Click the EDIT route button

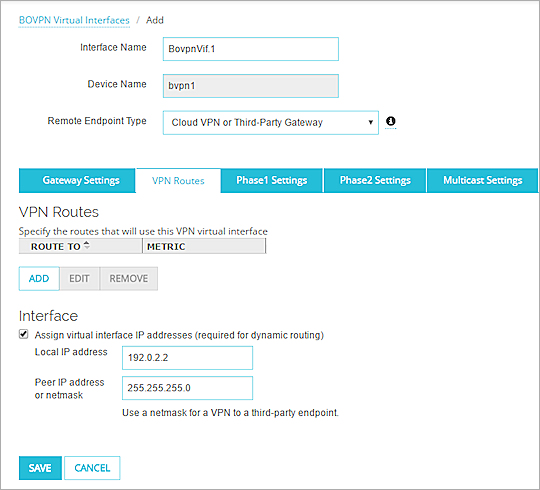tap(79, 278)
